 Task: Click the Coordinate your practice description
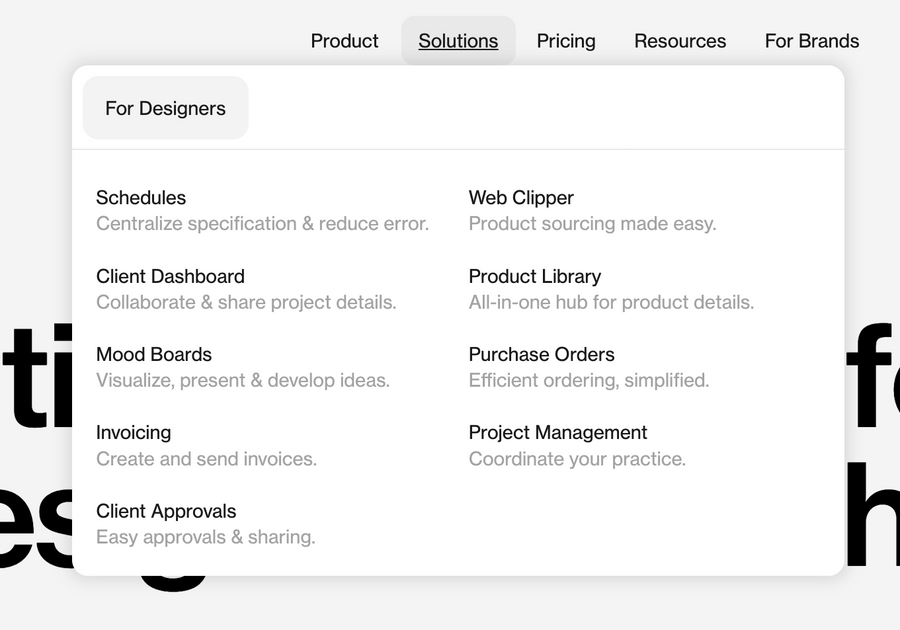[577, 459]
